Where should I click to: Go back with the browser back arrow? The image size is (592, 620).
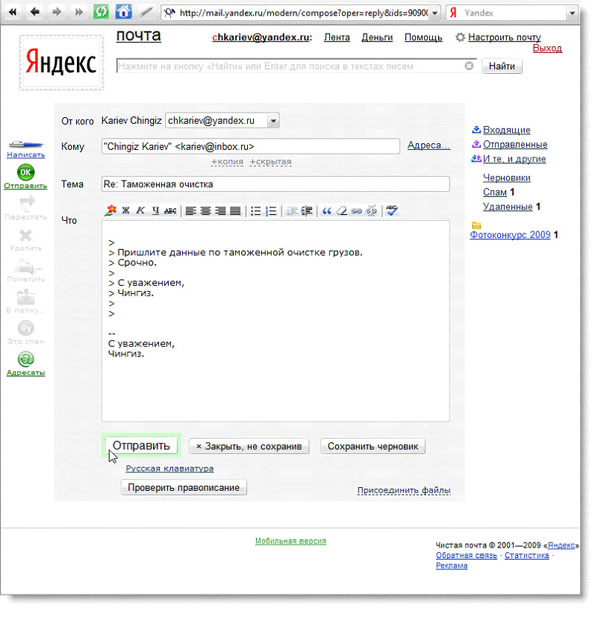point(35,12)
